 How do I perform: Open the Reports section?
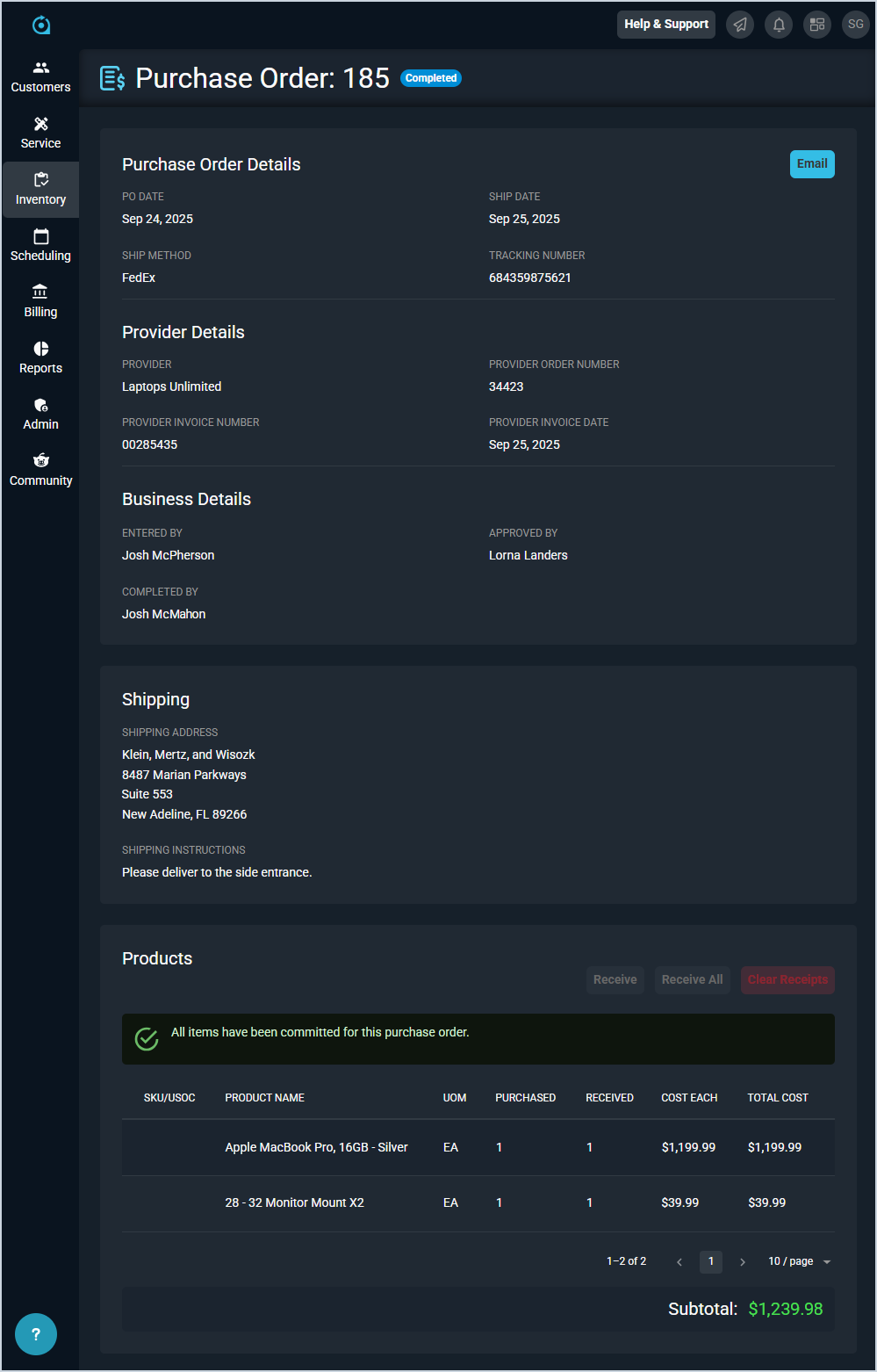click(x=40, y=358)
